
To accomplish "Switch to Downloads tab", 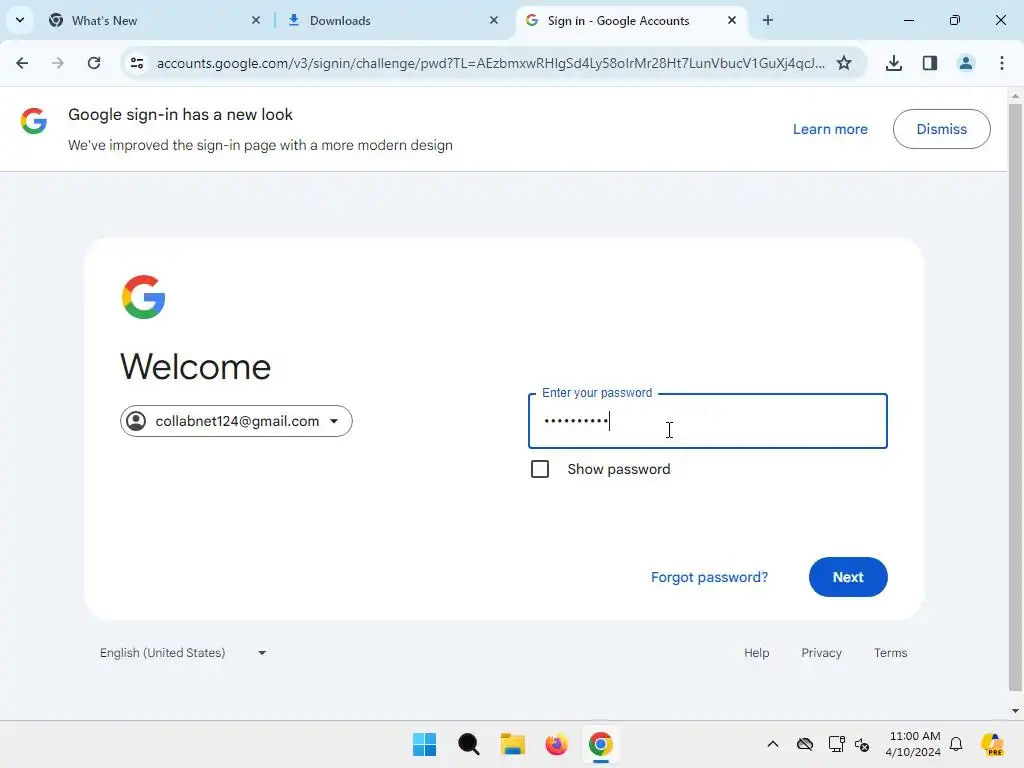I will [x=392, y=20].
